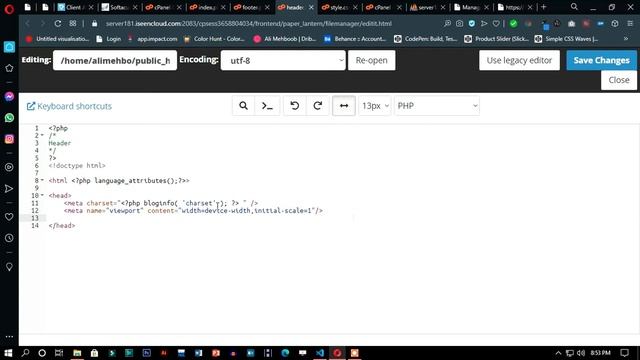Open Instagram in the Opera sidebar
This screenshot has width=640, height=360.
click(9, 139)
